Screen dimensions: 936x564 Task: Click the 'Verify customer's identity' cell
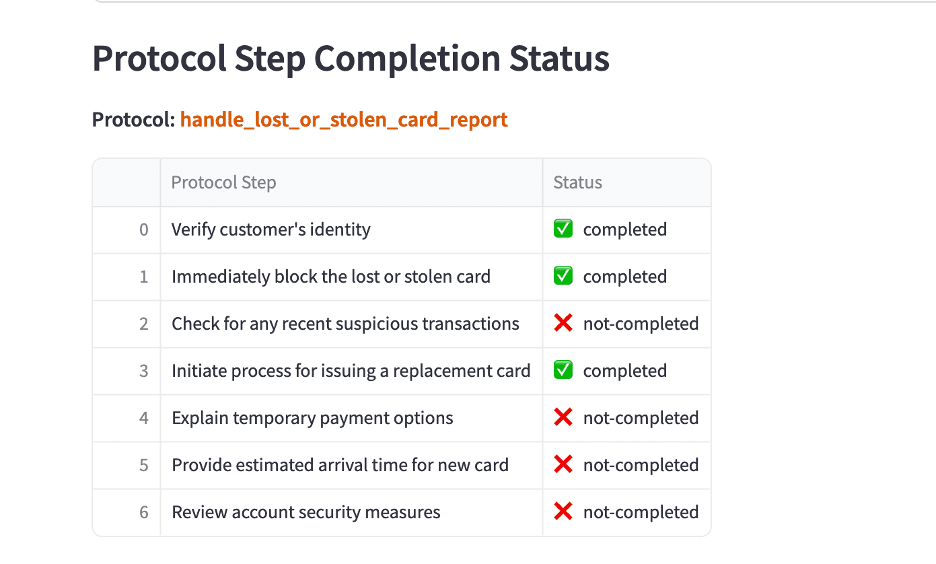pos(352,230)
